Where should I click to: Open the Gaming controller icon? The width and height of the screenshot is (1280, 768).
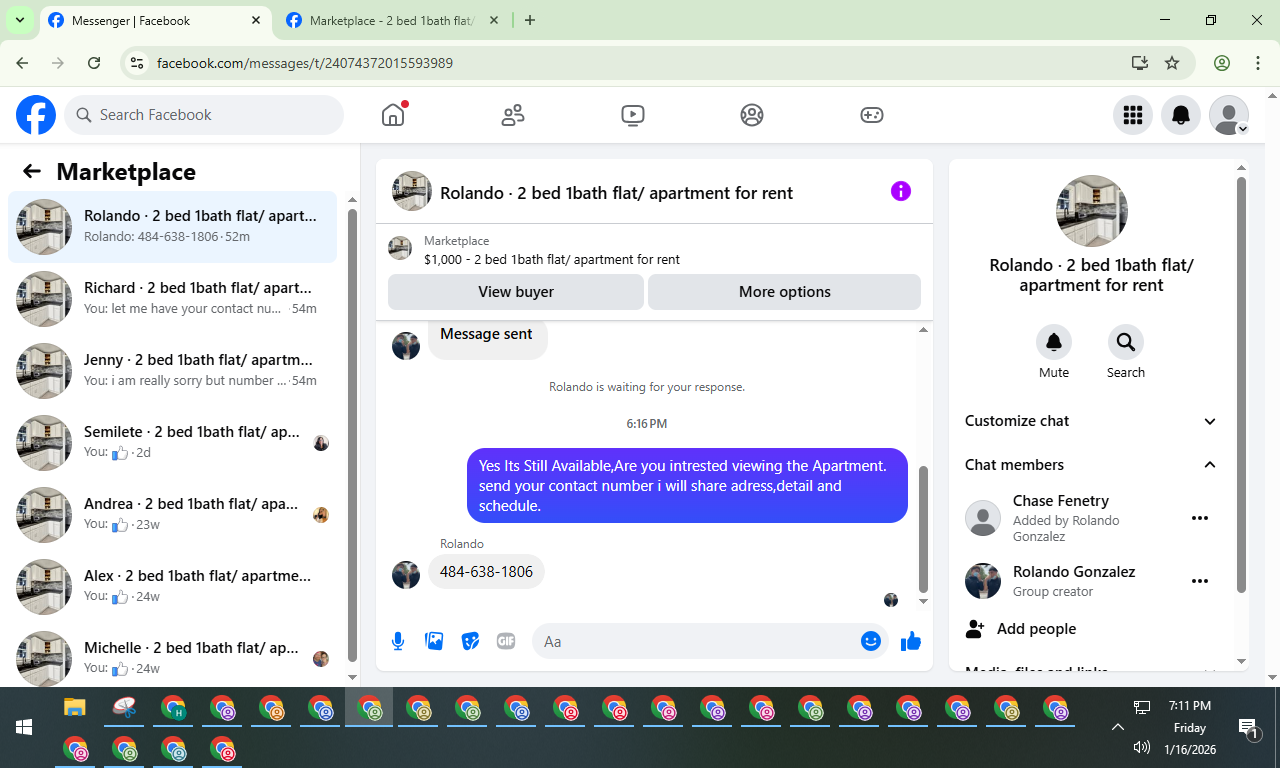coord(872,115)
